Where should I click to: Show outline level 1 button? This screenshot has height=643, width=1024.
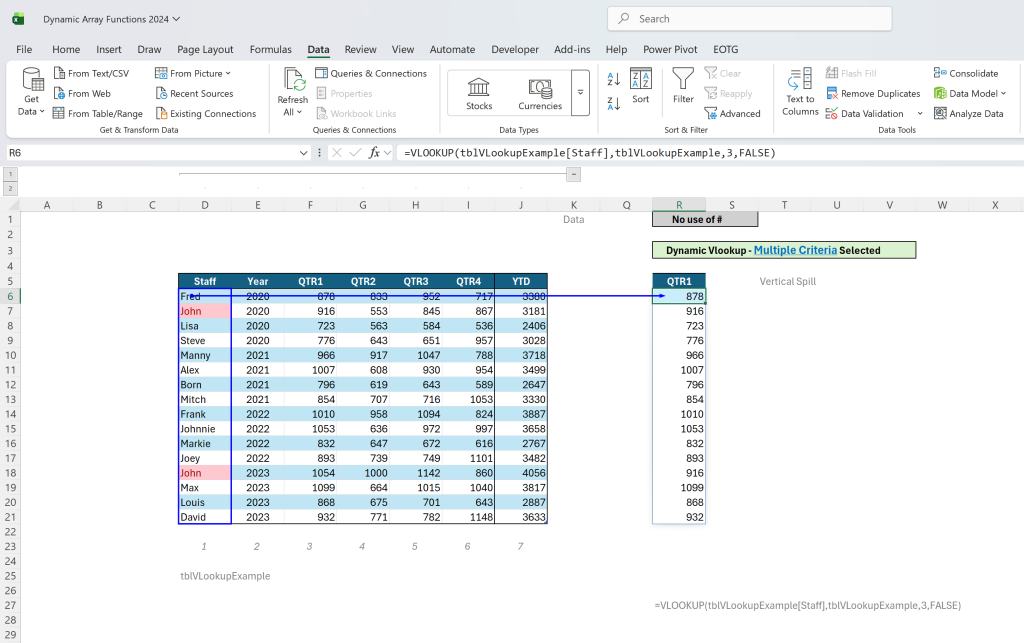(x=10, y=174)
